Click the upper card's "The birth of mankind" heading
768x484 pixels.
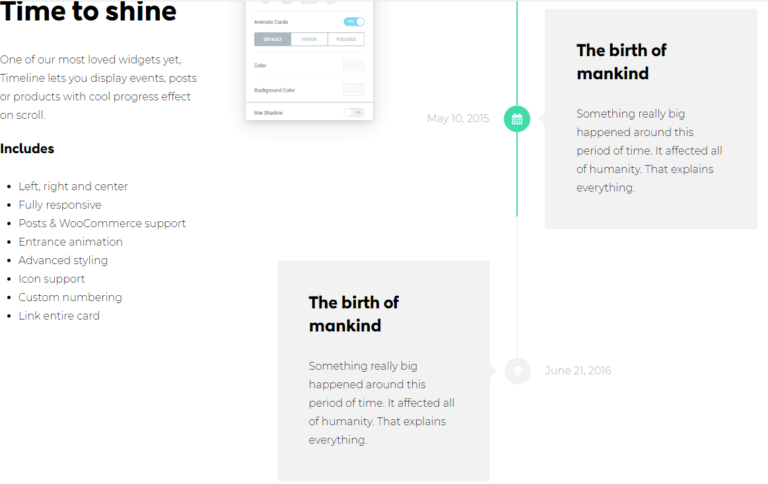click(621, 62)
